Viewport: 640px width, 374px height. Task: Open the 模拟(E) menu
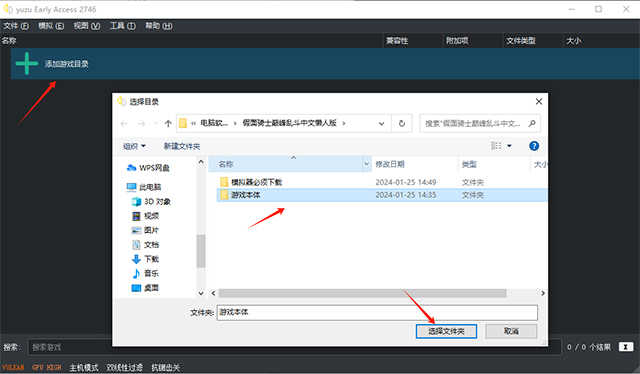tap(51, 26)
